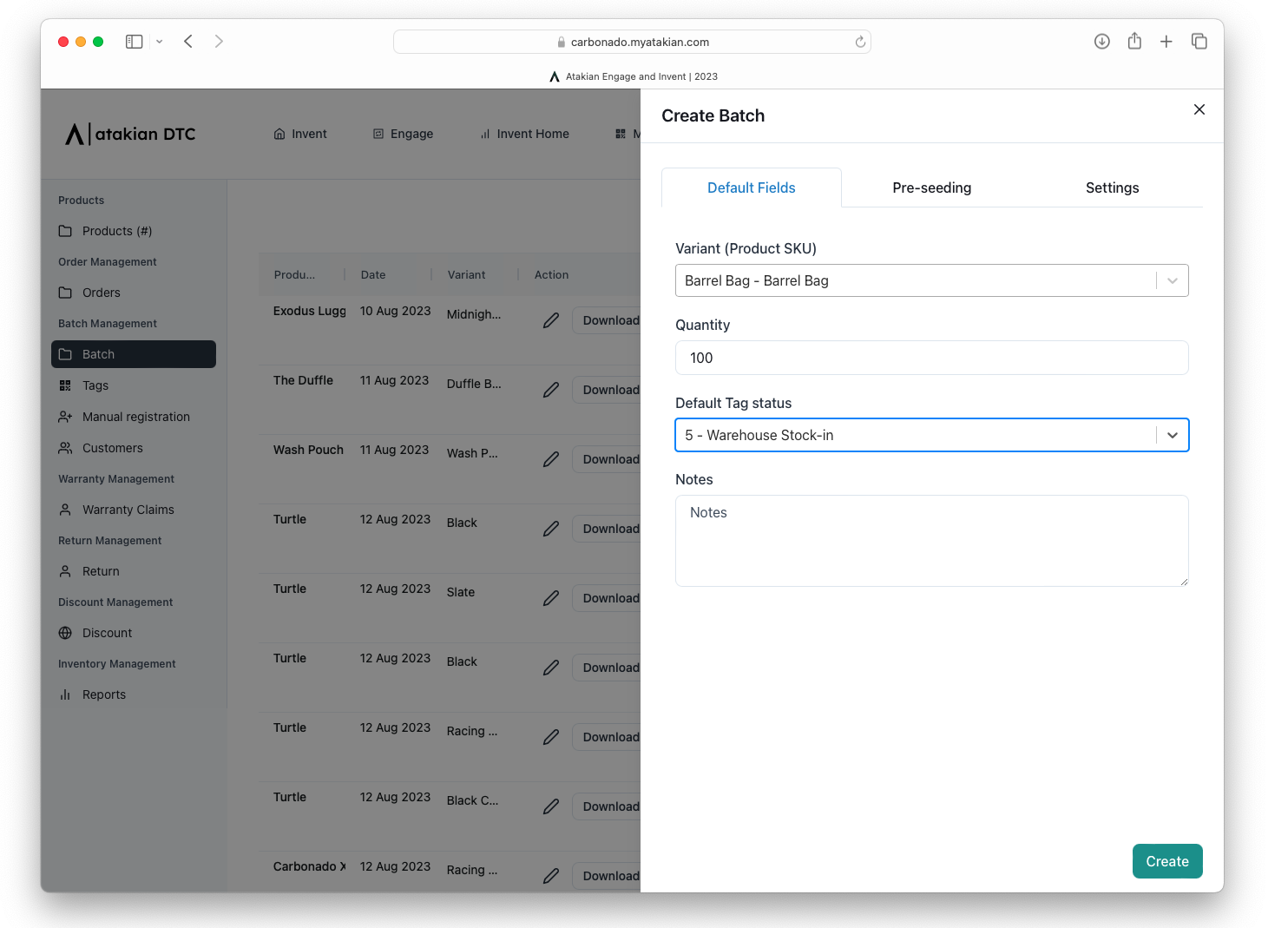
Task: Expand the Default Tag status dropdown
Action: pos(1173,435)
